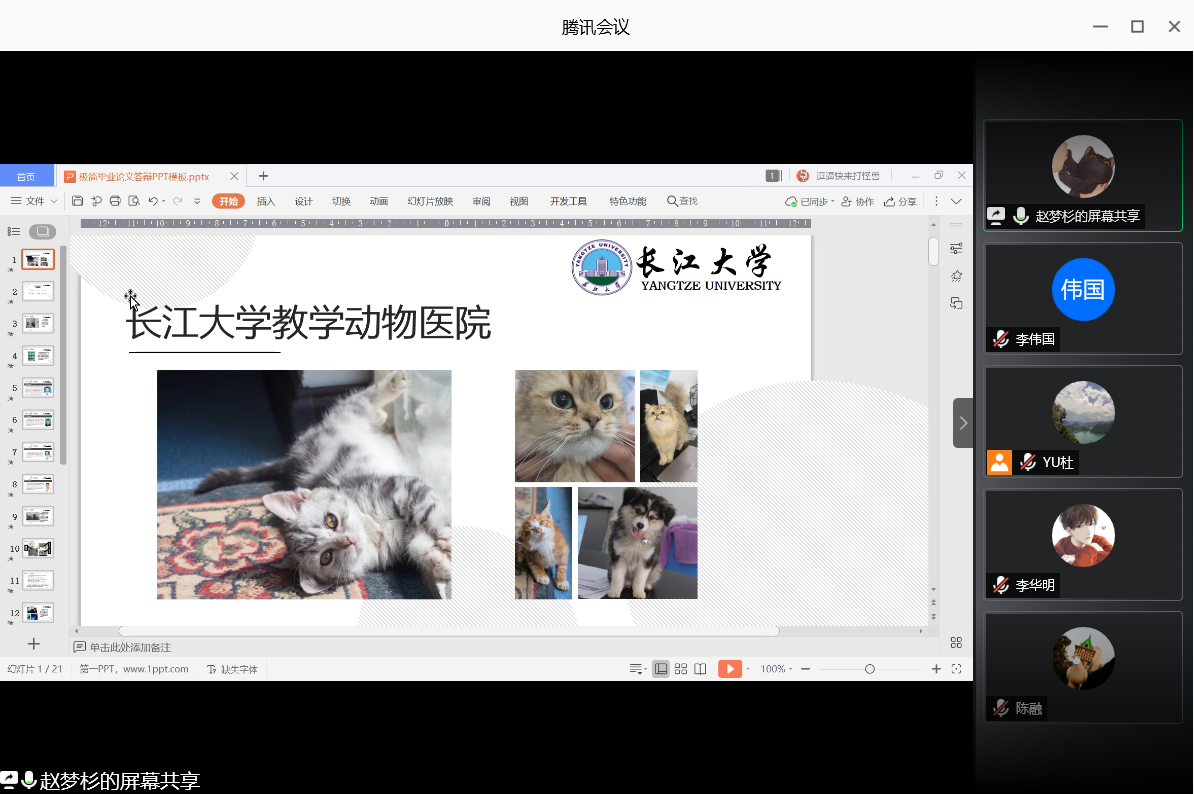
Task: Click the save icon in WPS toolbar
Action: point(78,201)
